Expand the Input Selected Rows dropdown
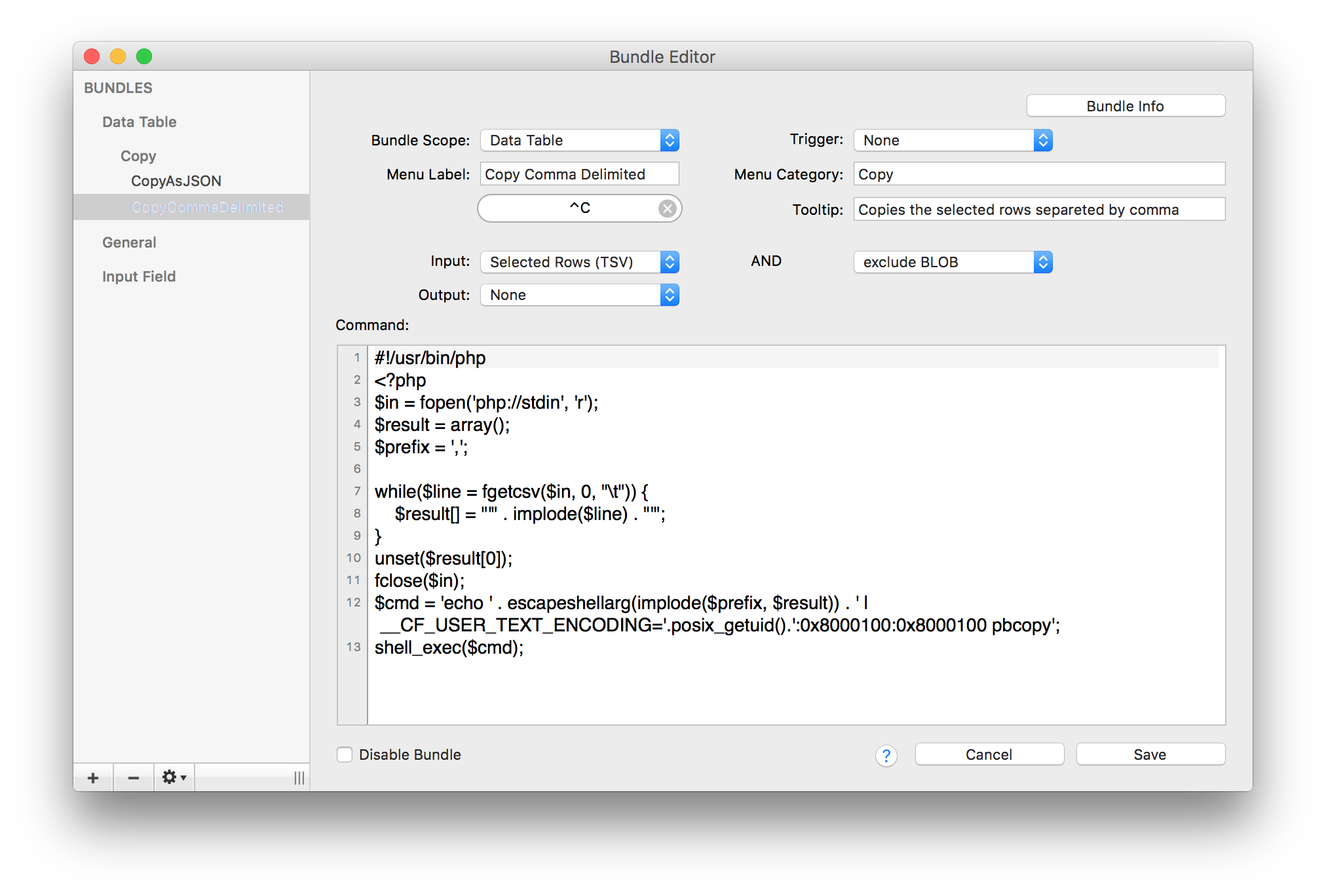The height and width of the screenshot is (896, 1326). (x=579, y=262)
